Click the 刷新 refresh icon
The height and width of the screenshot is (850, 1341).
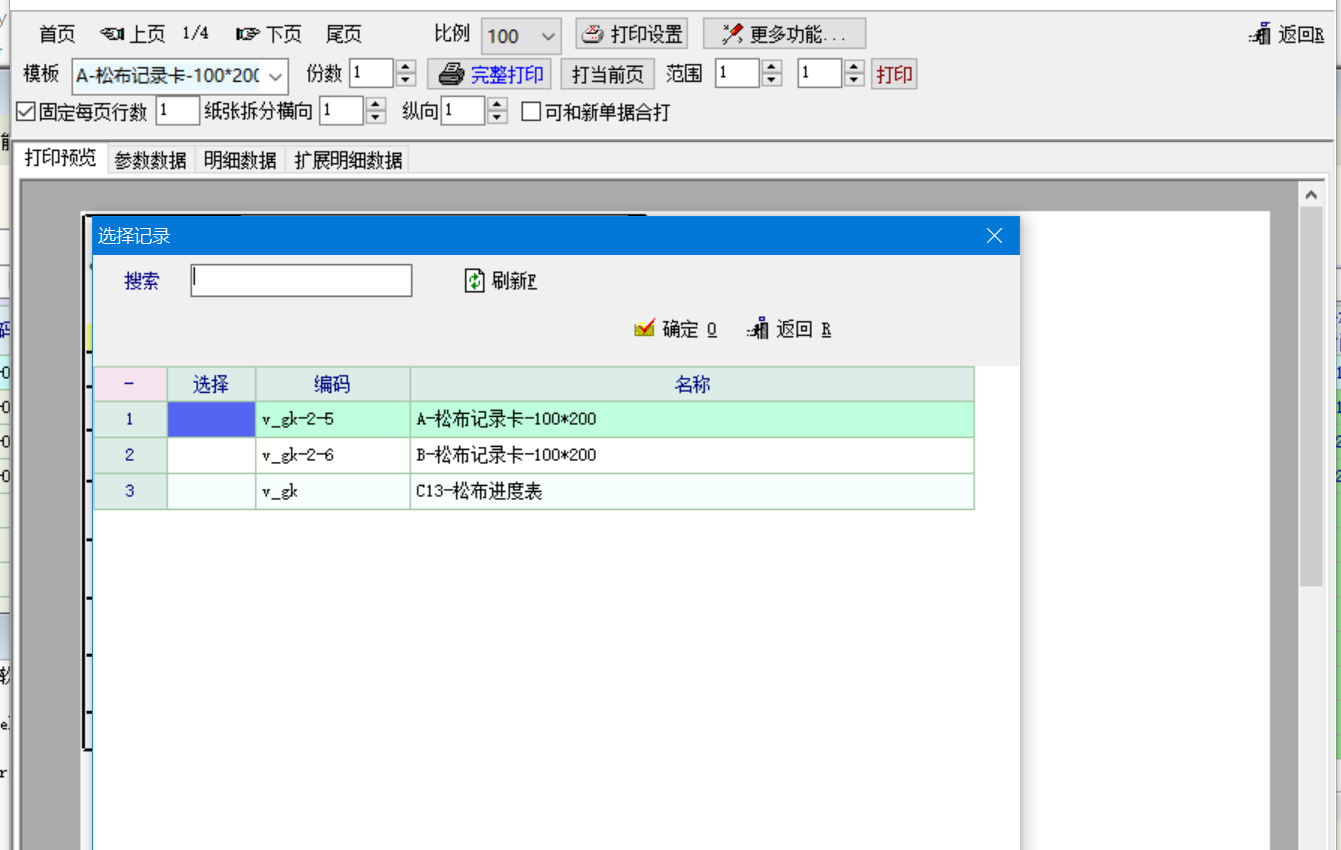tap(474, 281)
